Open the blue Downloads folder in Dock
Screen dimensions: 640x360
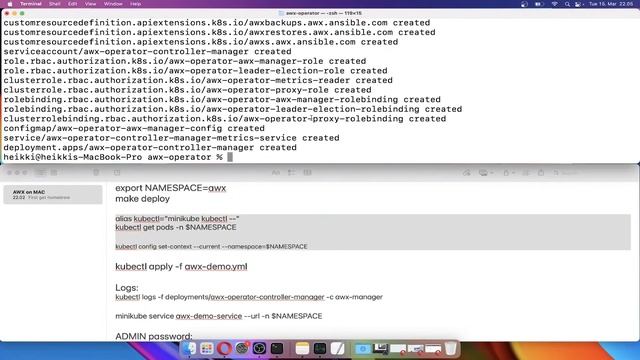click(x=362, y=348)
